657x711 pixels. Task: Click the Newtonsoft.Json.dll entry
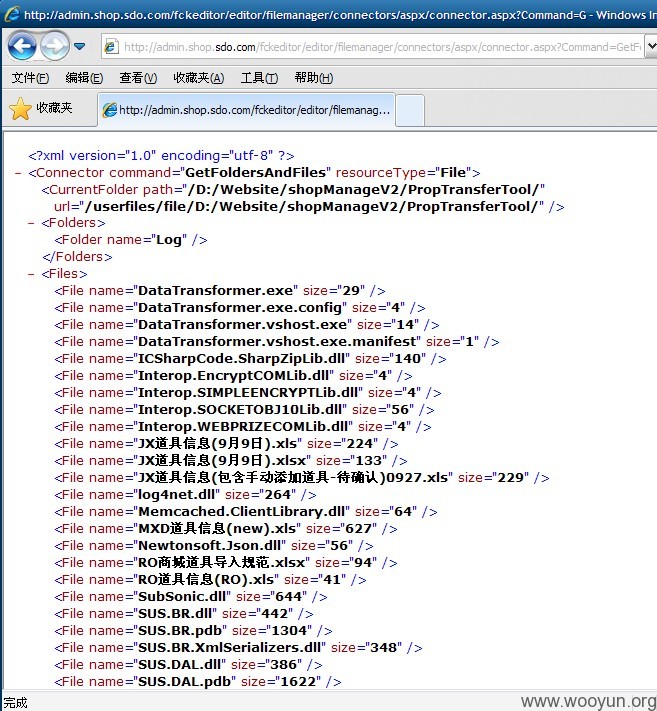coord(214,545)
